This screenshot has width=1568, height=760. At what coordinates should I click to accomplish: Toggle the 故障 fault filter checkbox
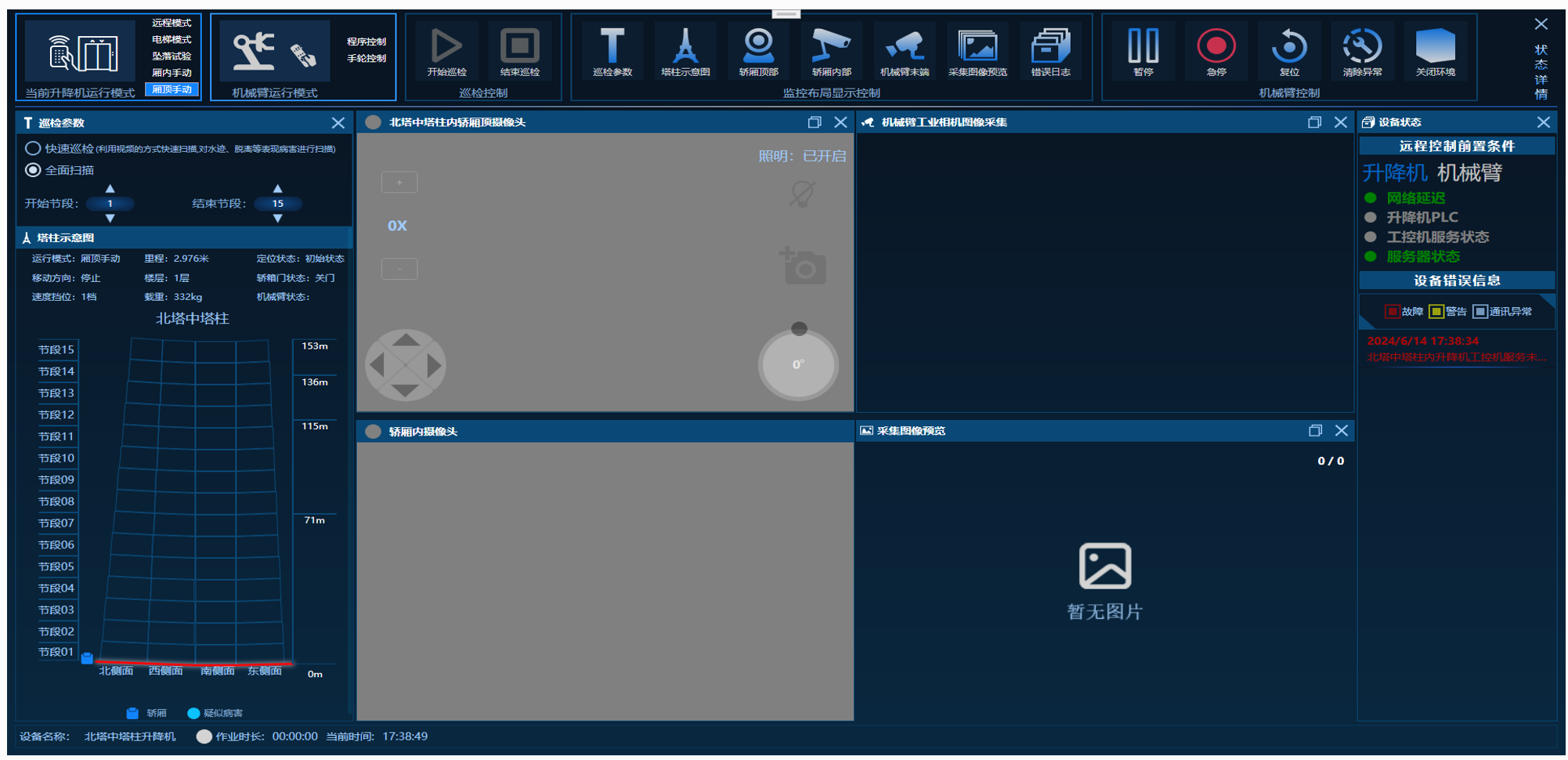point(1393,312)
